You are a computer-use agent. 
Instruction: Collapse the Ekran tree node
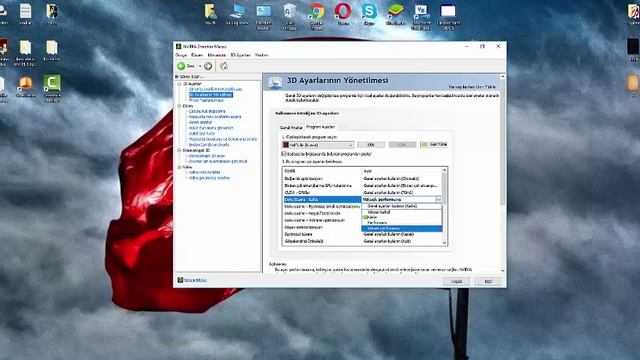click(x=179, y=106)
